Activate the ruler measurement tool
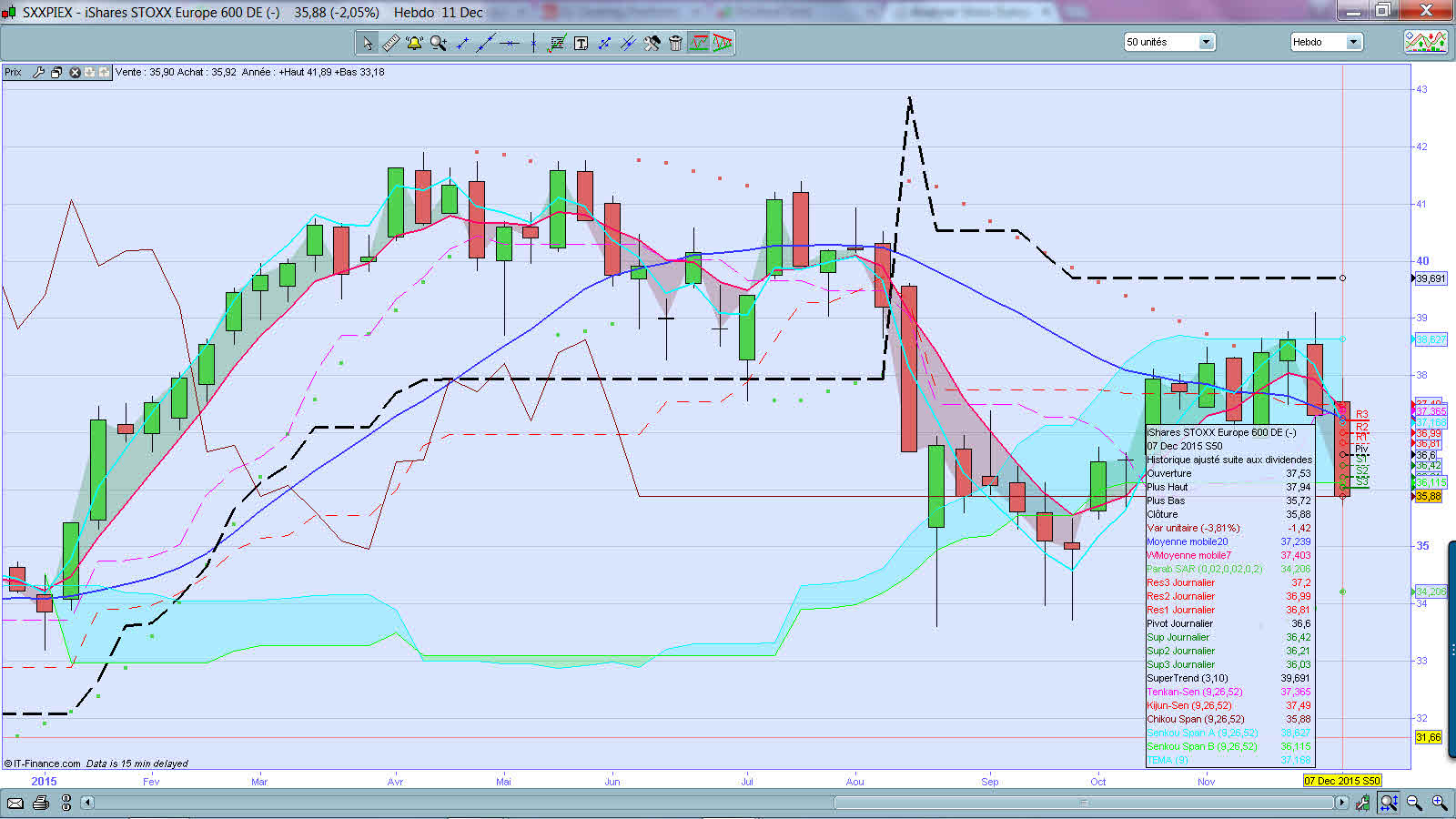This screenshot has height=819, width=1456. point(391,43)
